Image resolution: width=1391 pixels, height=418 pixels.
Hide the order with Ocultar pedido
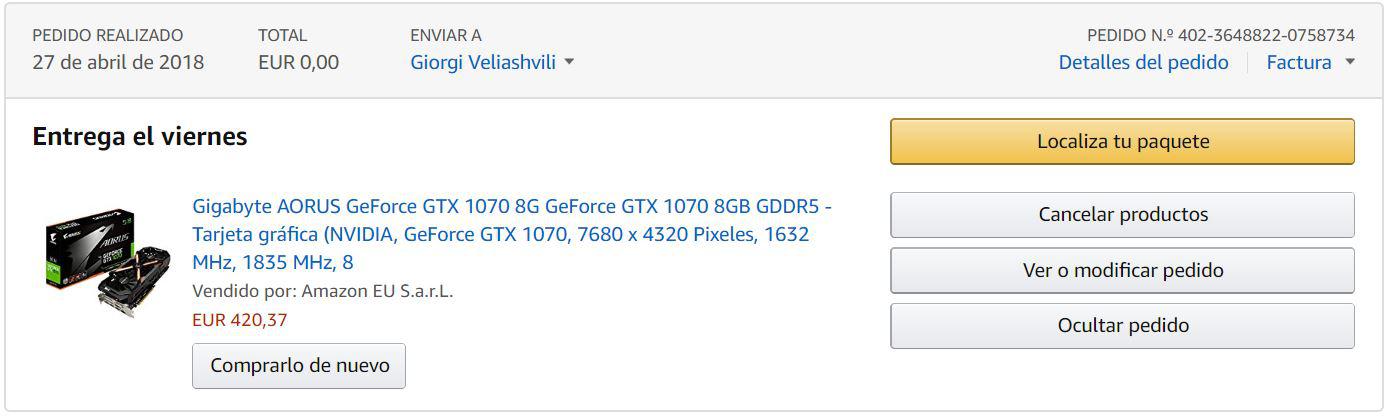click(x=1122, y=326)
